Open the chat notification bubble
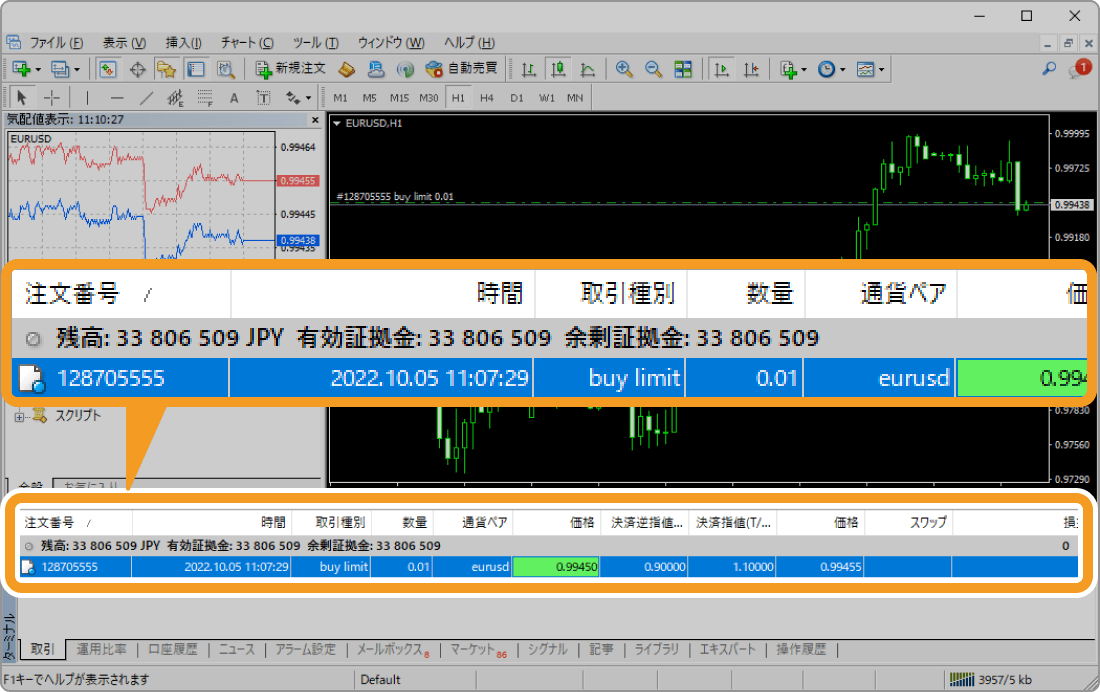Screen dimensions: 1100x692 (1079, 69)
